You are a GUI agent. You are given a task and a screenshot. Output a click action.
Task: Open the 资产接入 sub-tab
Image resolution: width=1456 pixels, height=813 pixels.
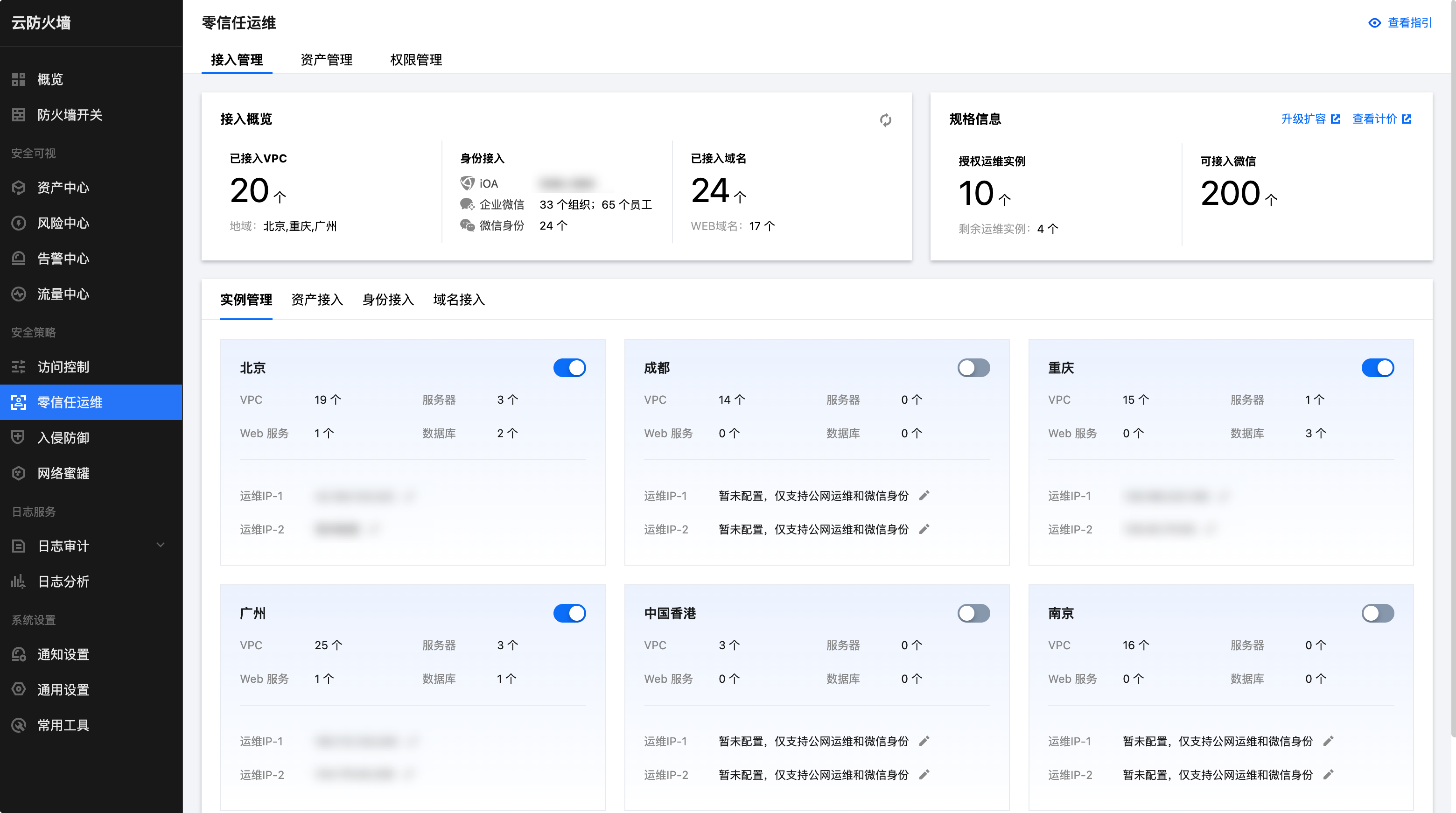pos(317,300)
